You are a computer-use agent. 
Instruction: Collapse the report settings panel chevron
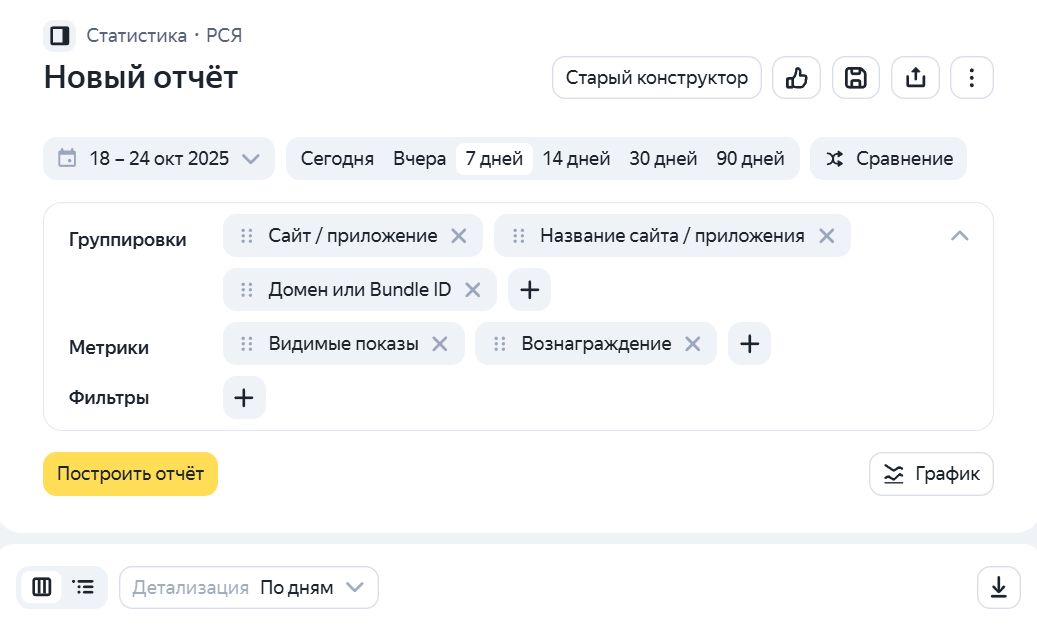point(959,236)
